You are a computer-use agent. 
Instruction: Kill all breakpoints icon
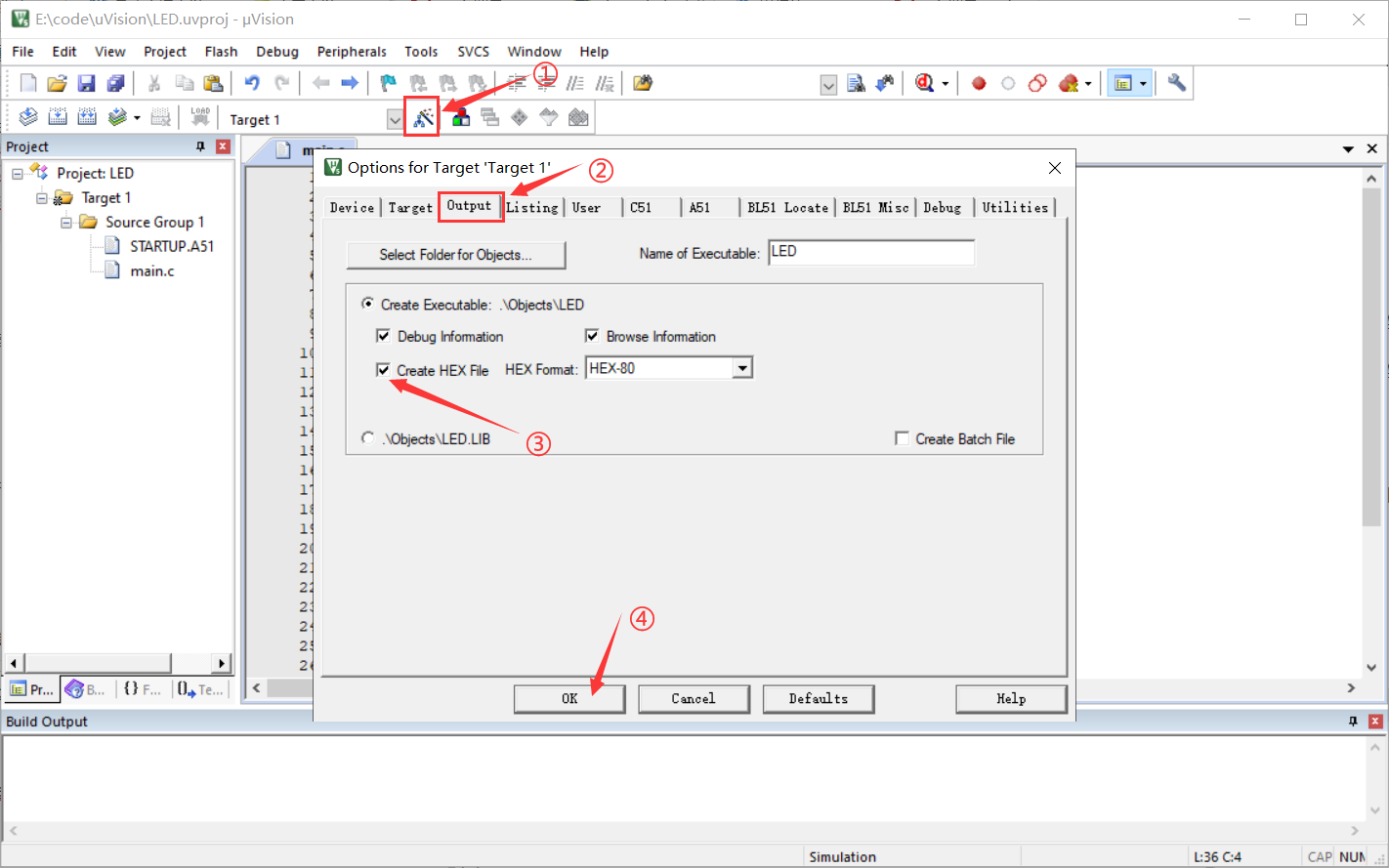[x=1069, y=83]
